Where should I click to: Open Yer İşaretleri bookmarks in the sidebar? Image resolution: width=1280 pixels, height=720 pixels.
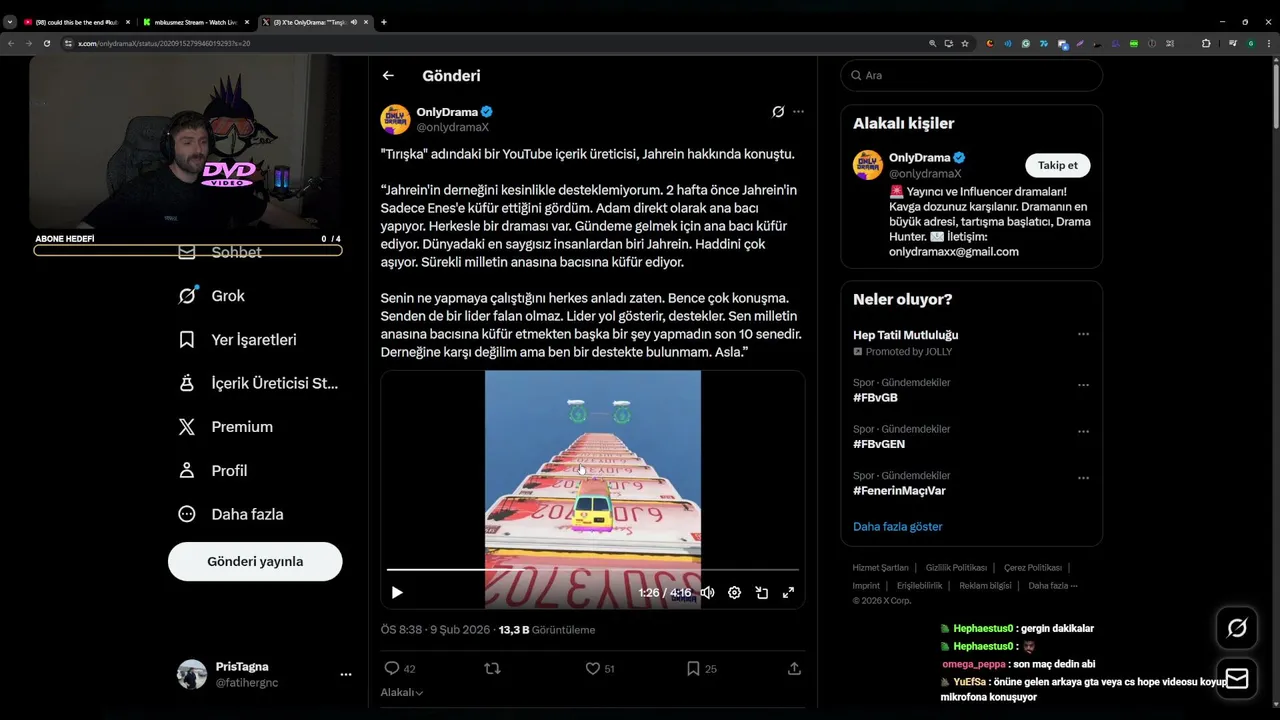pyautogui.click(x=237, y=340)
